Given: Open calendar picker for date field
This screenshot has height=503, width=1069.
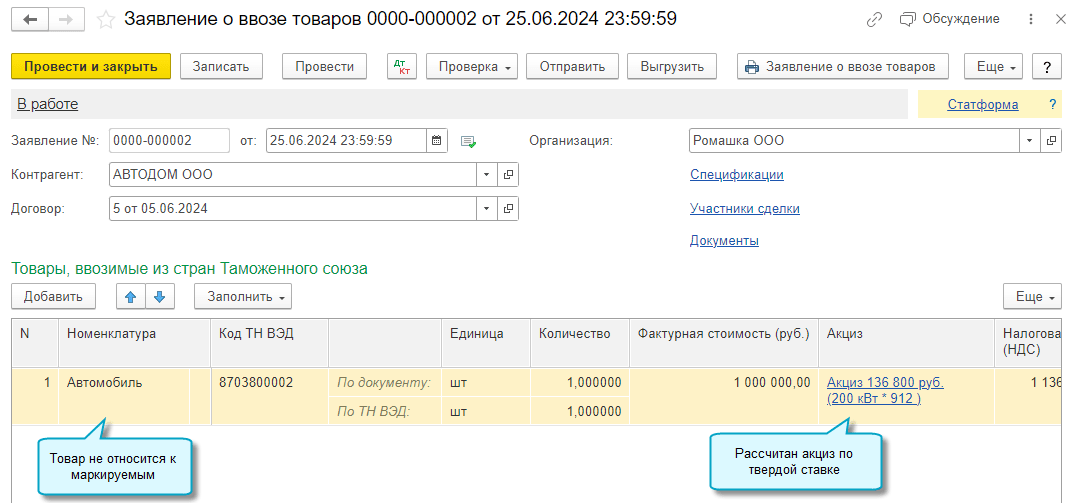Looking at the screenshot, I should (x=437, y=141).
